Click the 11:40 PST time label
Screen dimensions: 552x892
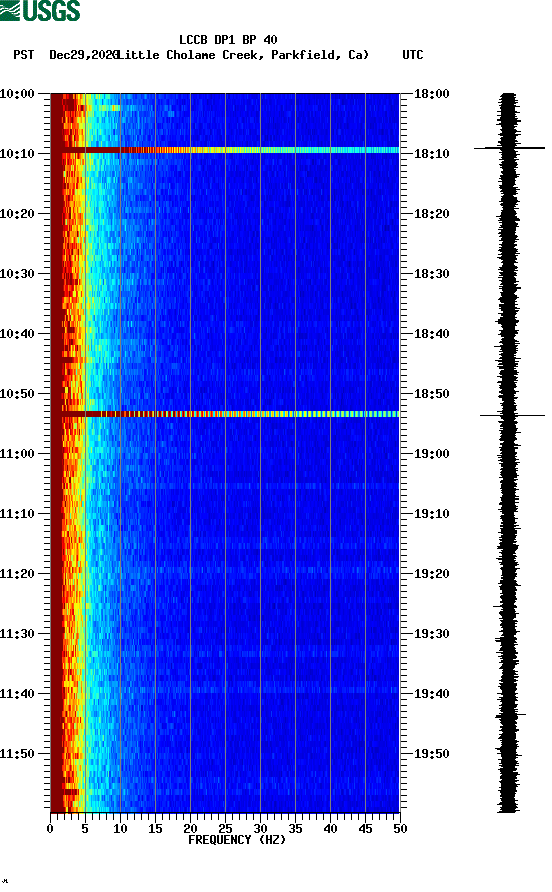point(17,693)
